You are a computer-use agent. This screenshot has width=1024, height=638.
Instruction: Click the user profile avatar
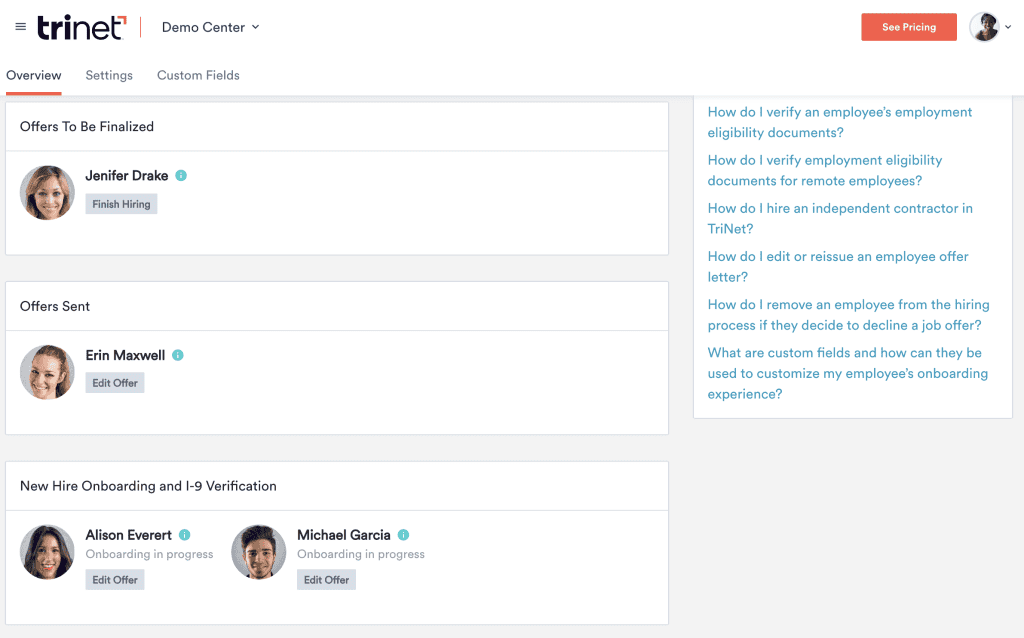pos(984,27)
